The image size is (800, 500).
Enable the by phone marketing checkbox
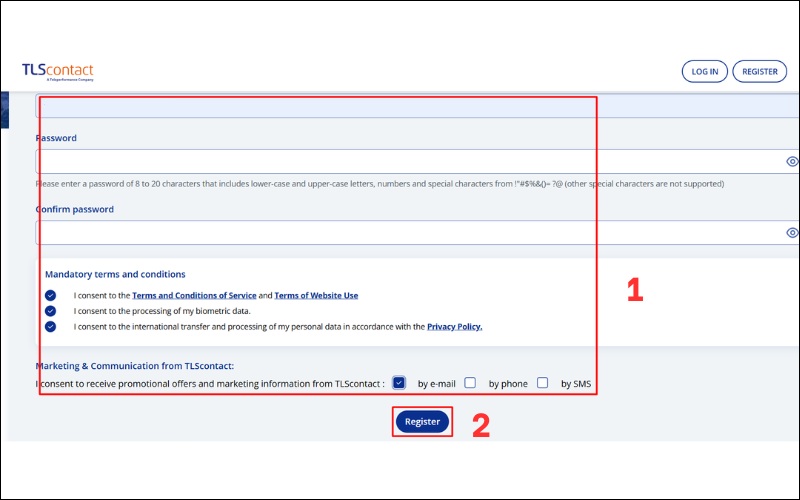click(470, 382)
